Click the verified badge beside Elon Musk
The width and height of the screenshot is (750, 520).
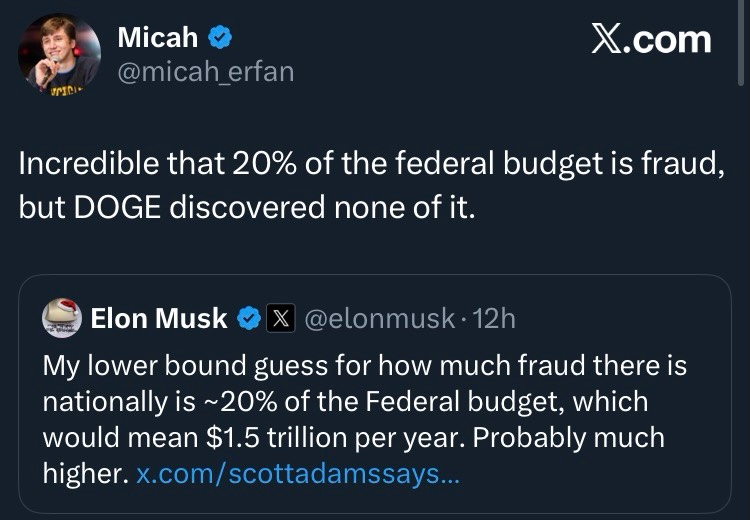pyautogui.click(x=247, y=319)
